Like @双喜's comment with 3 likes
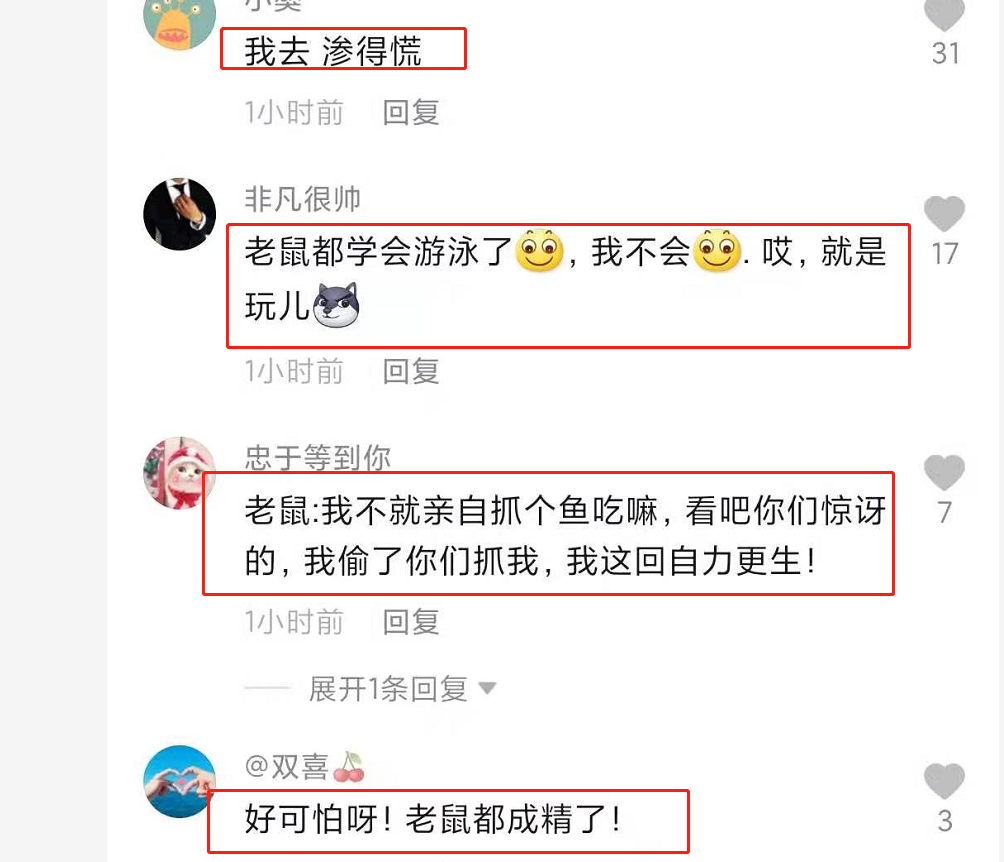The width and height of the screenshot is (1004, 862). [944, 781]
